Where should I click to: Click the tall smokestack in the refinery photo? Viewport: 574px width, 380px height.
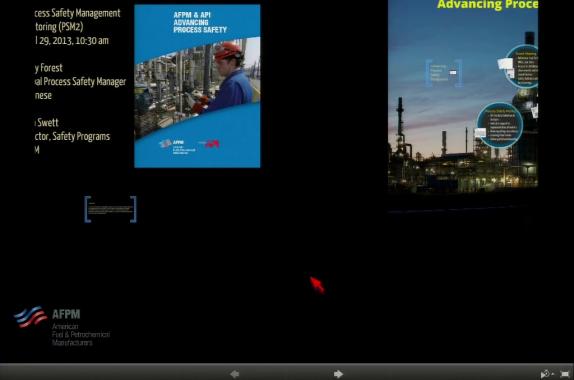coord(400,124)
